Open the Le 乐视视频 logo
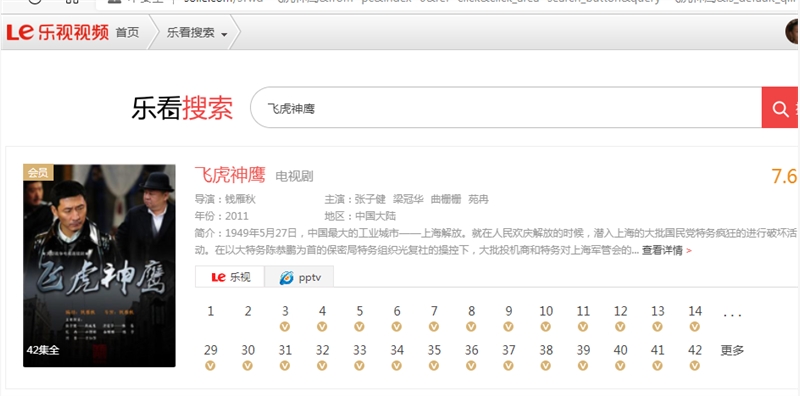The width and height of the screenshot is (800, 396). tap(58, 33)
